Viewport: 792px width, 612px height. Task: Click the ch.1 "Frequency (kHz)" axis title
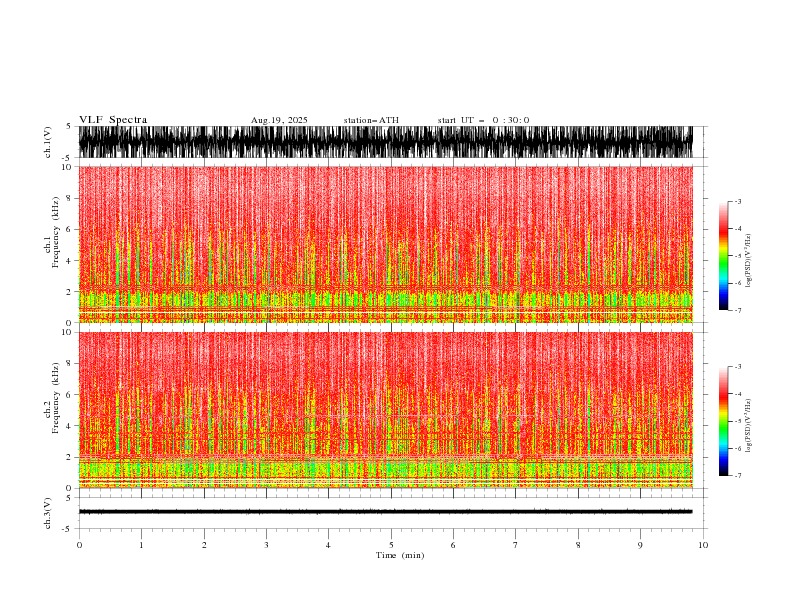(x=56, y=232)
